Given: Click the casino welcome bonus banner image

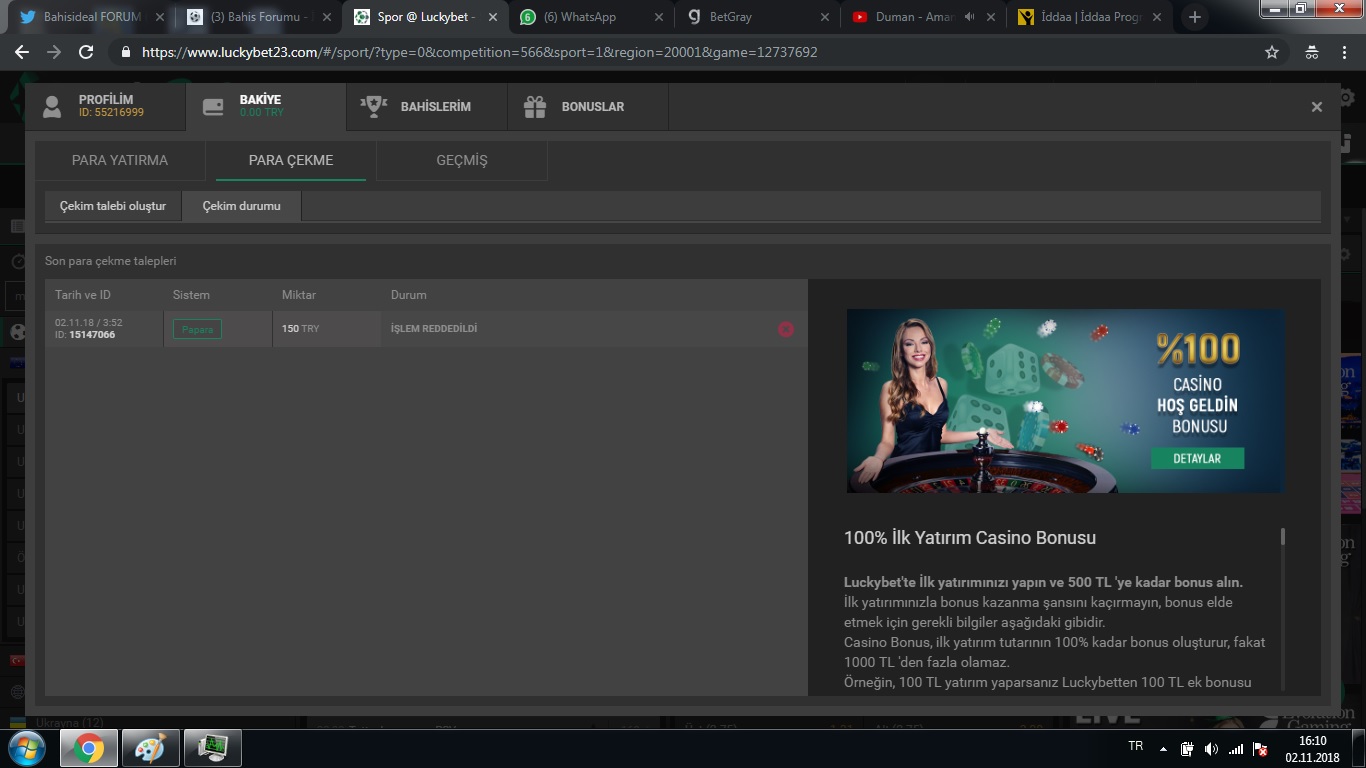Looking at the screenshot, I should (1065, 400).
